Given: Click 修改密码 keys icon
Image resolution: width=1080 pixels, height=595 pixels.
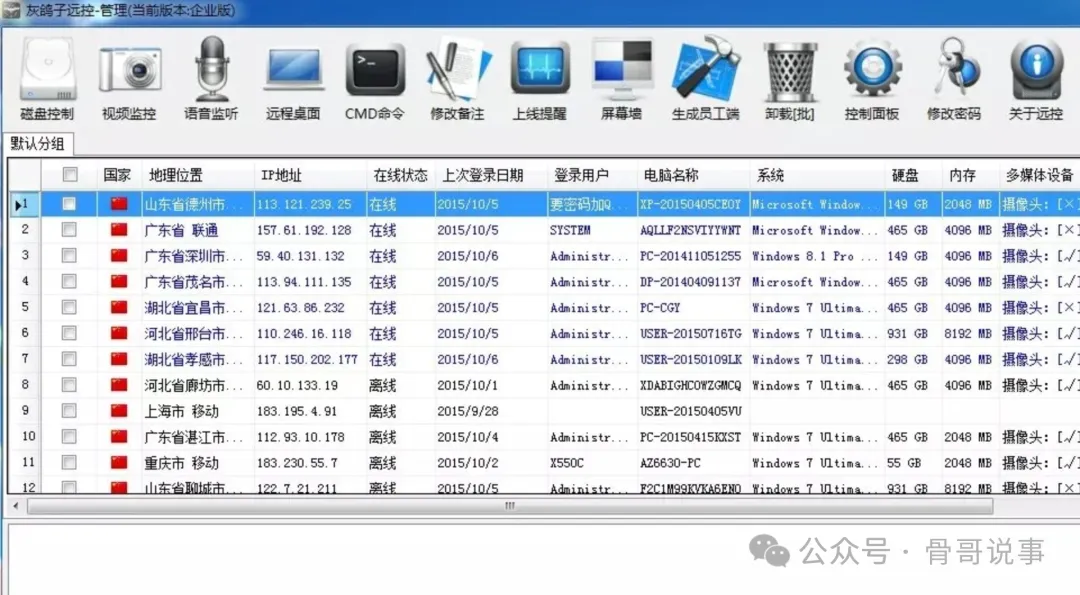Looking at the screenshot, I should point(954,78).
